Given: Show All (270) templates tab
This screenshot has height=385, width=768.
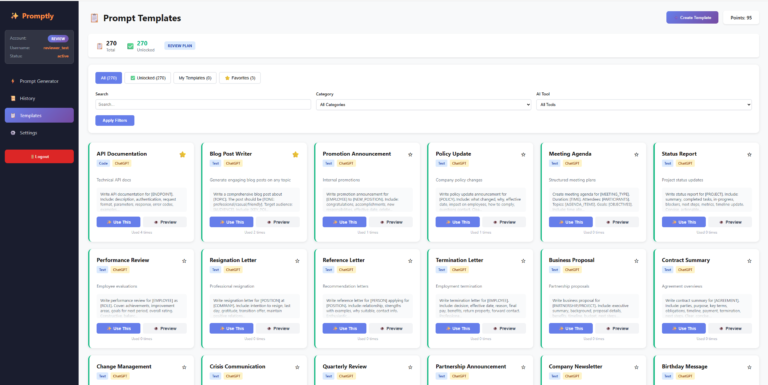Looking at the screenshot, I should (109, 78).
